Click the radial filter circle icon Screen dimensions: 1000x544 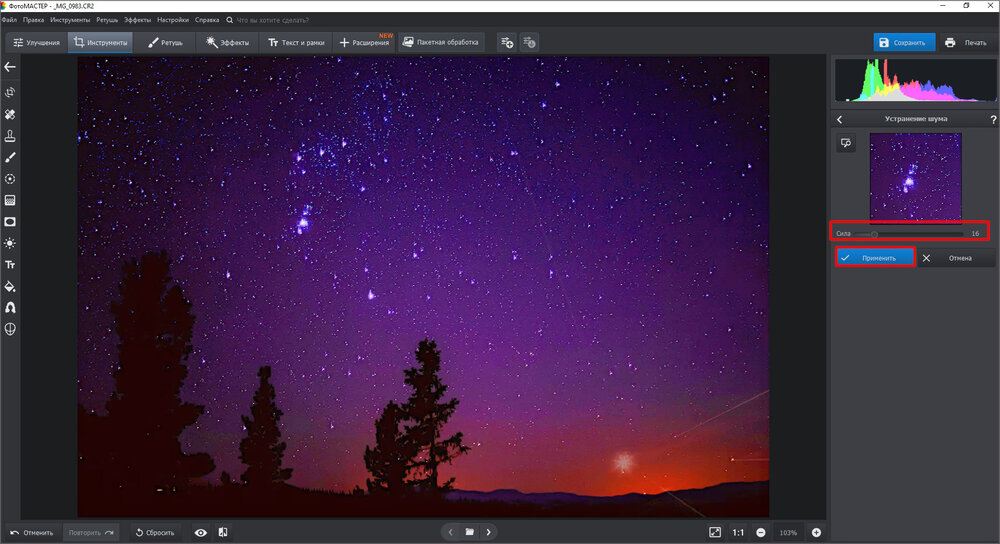coord(10,178)
